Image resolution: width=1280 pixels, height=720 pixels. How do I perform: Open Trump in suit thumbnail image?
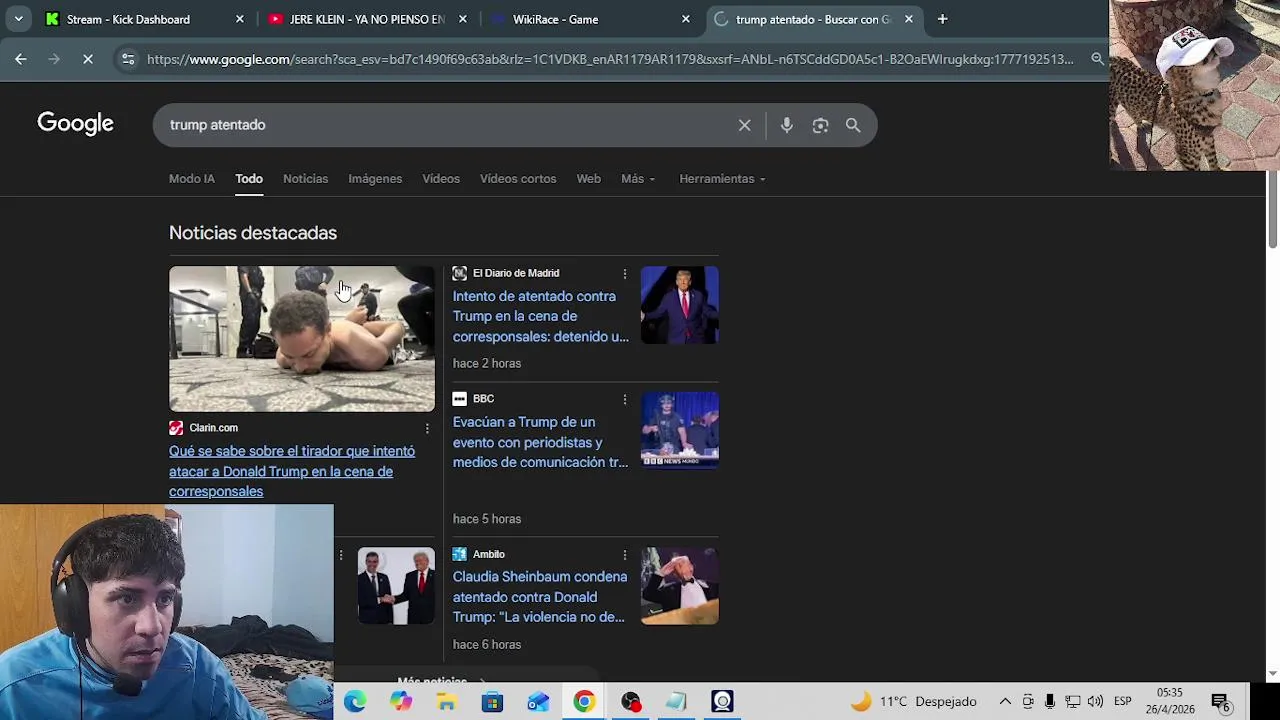[x=680, y=305]
